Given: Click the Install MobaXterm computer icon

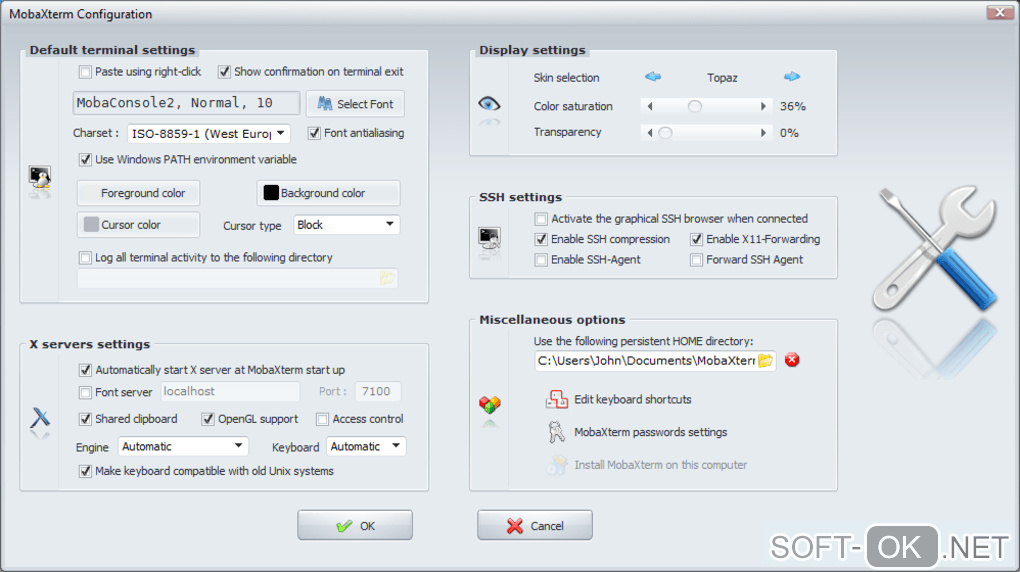Looking at the screenshot, I should [557, 465].
